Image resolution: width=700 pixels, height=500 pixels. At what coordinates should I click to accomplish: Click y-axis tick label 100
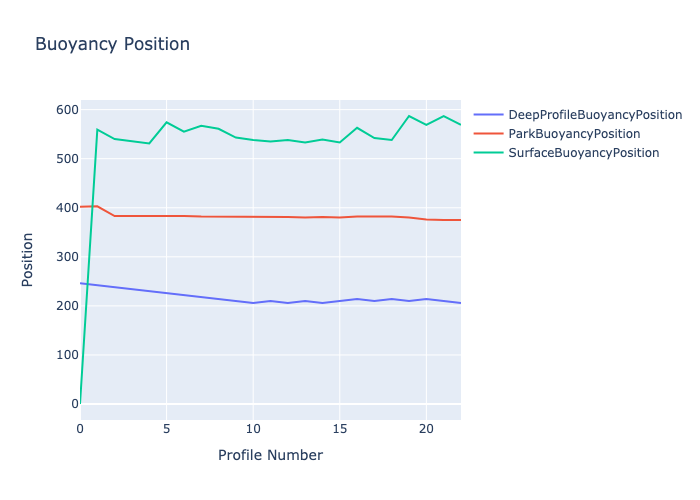(67, 355)
